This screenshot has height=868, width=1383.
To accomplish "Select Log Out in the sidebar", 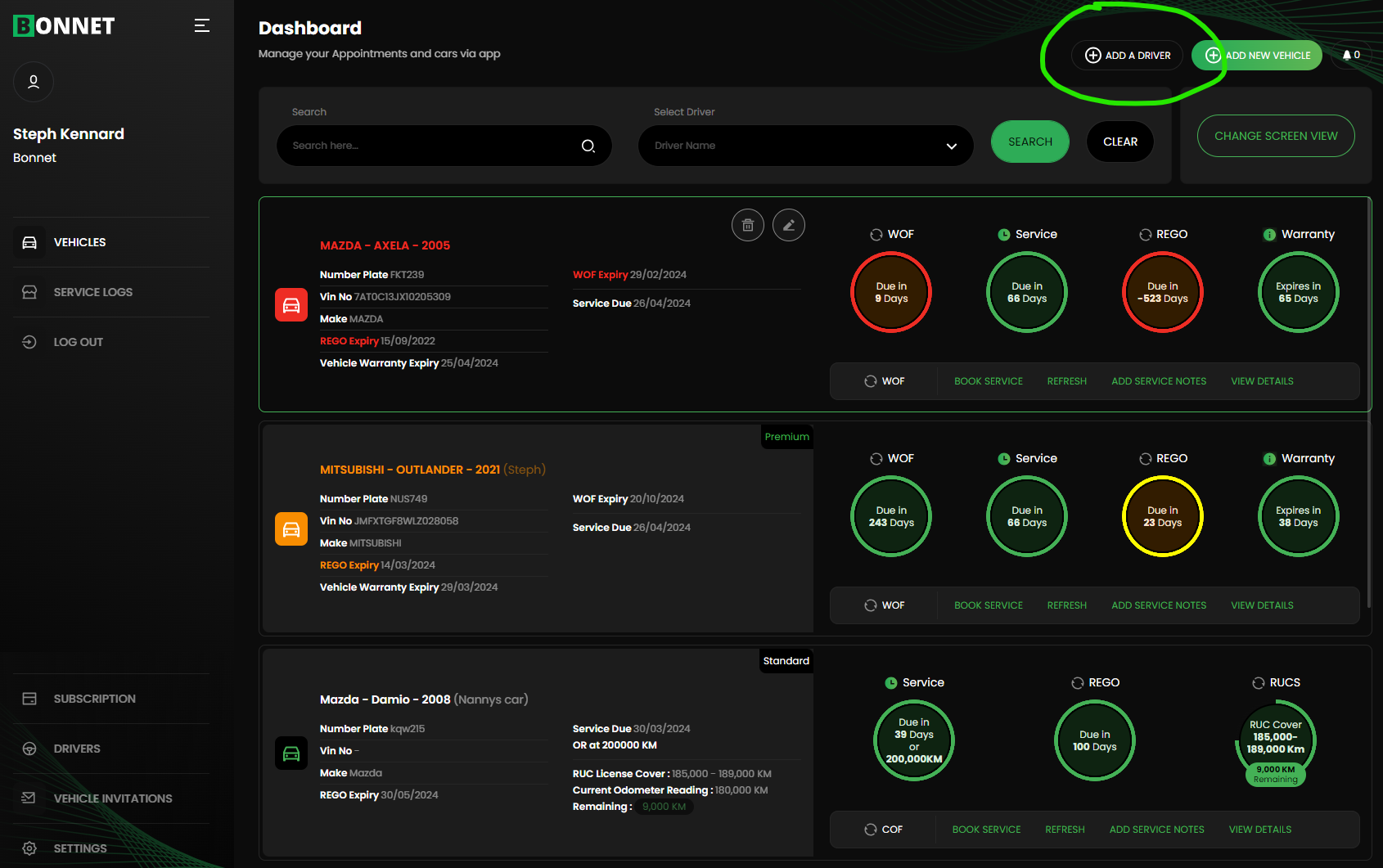I will pyautogui.click(x=111, y=342).
